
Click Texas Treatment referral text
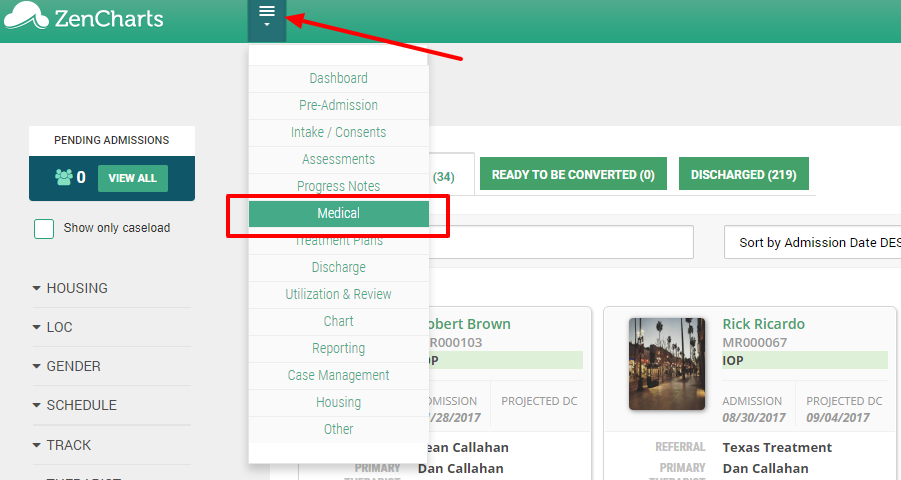[x=777, y=447]
